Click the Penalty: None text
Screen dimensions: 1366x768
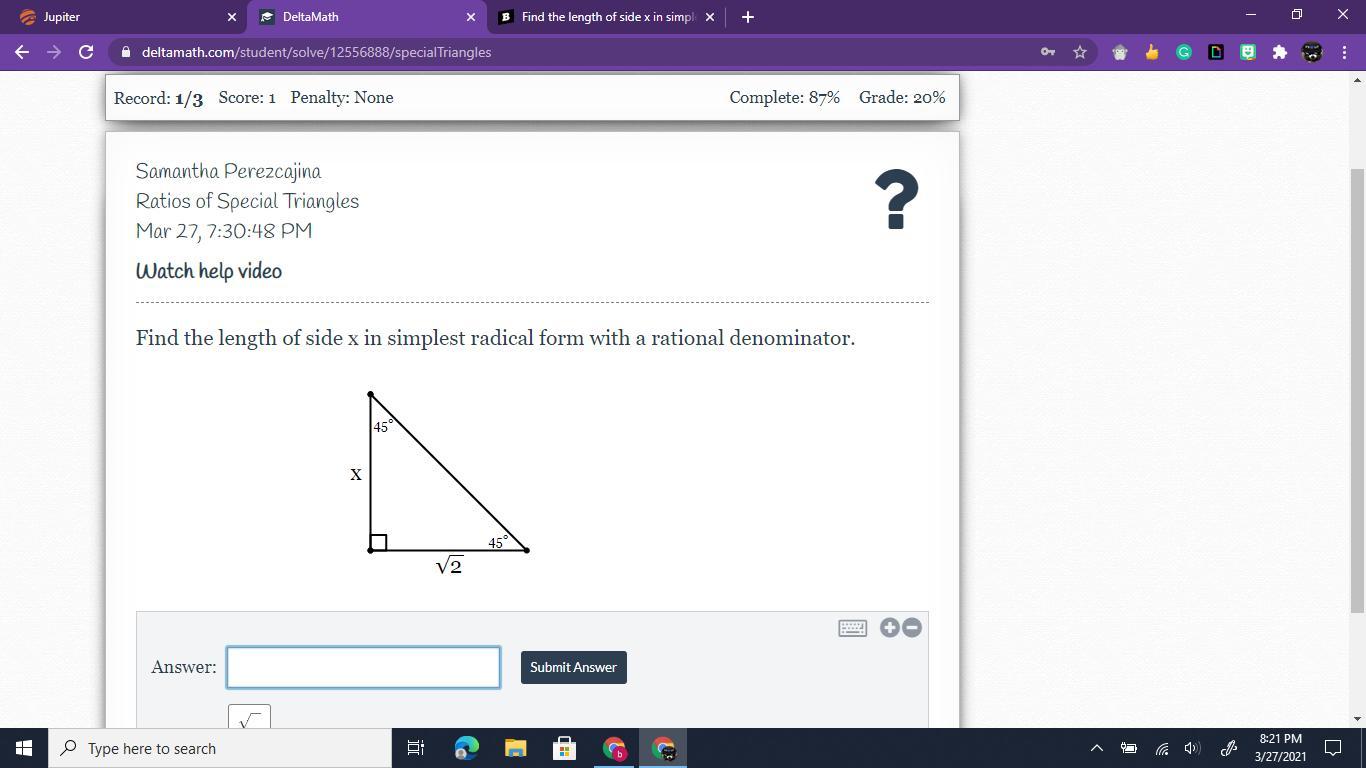point(342,98)
